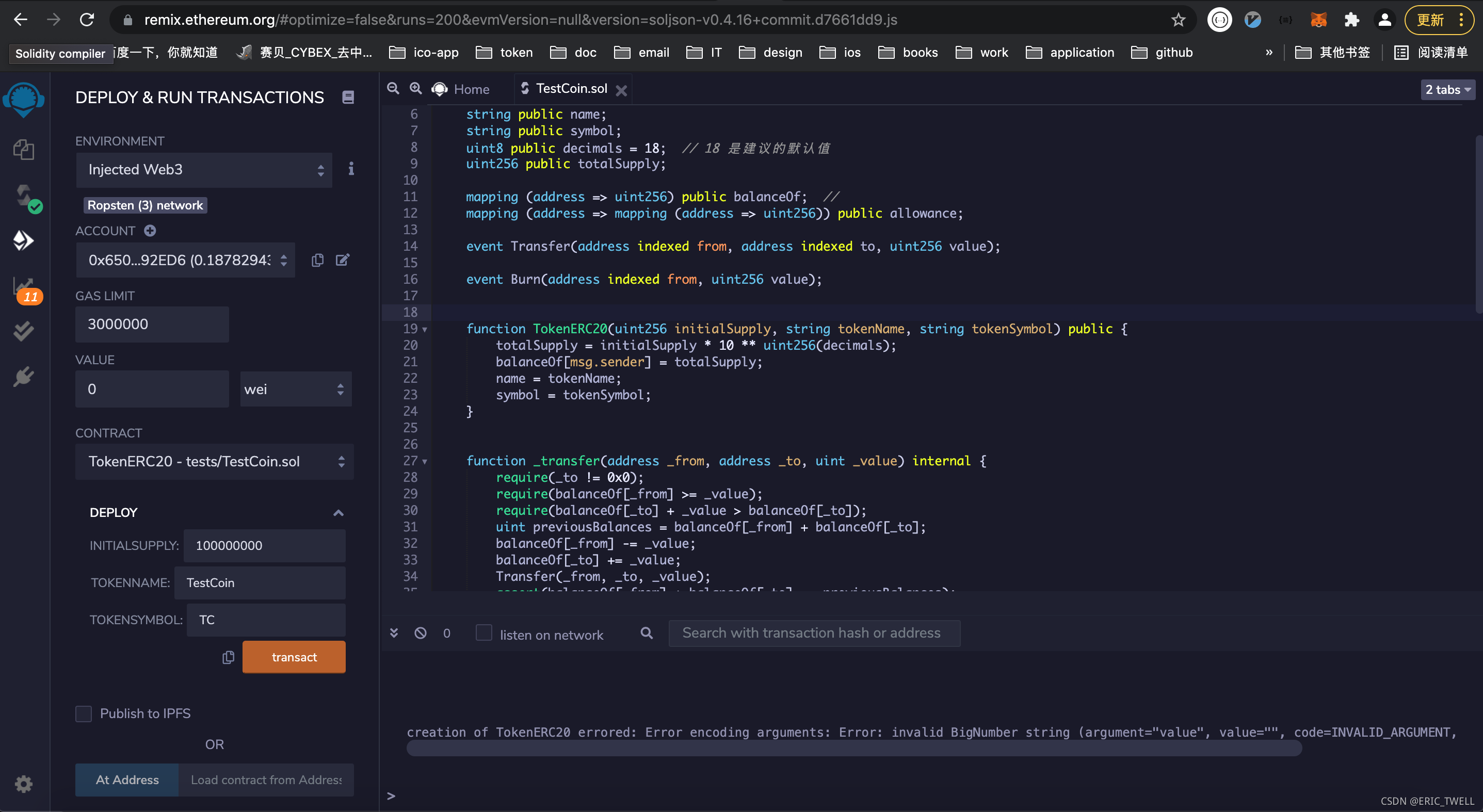
Task: Click the copy account address icon
Action: click(x=316, y=260)
